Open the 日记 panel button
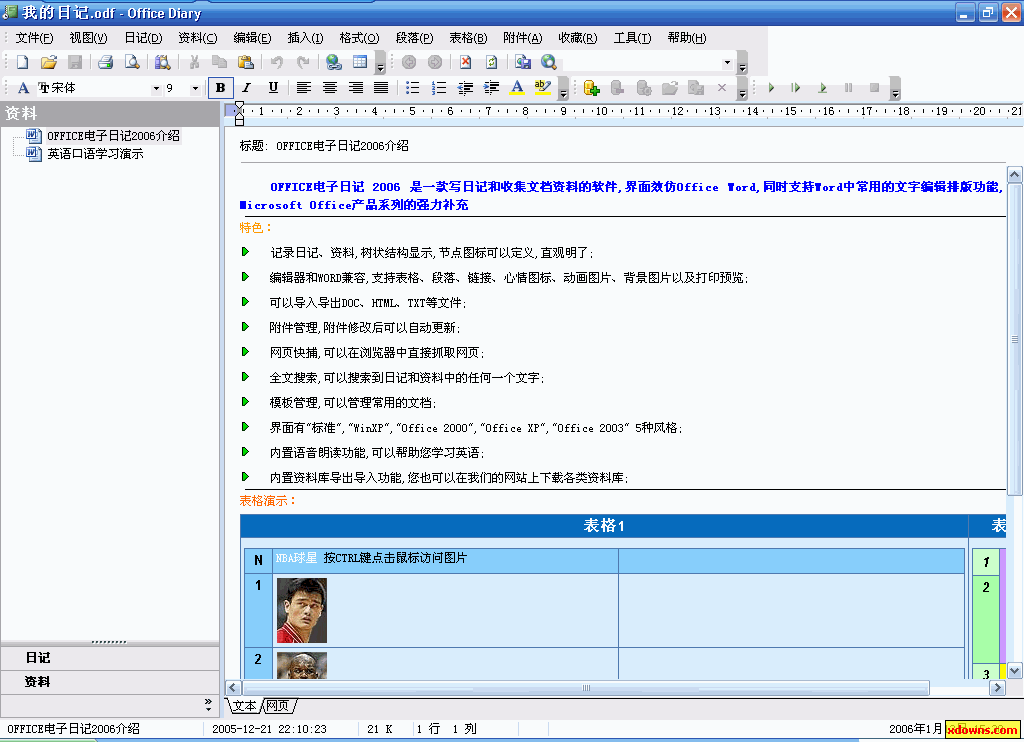This screenshot has width=1024, height=742. click(110, 658)
